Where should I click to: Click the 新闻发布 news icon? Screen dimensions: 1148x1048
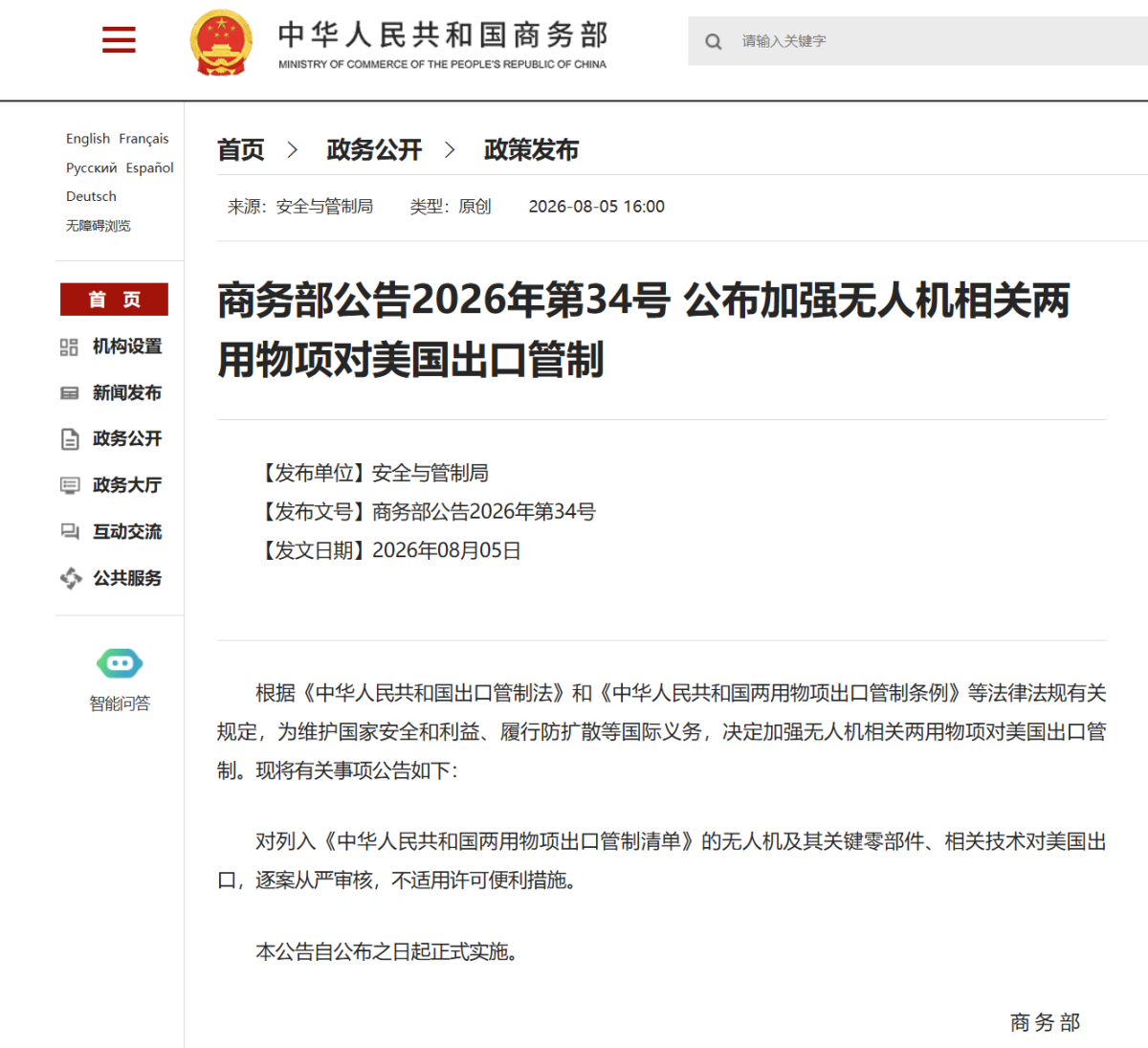tap(69, 392)
